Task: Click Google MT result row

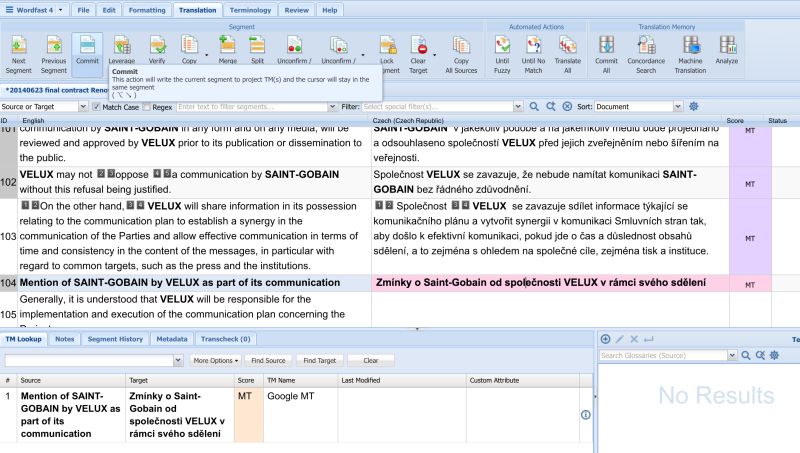Action: click(296, 415)
